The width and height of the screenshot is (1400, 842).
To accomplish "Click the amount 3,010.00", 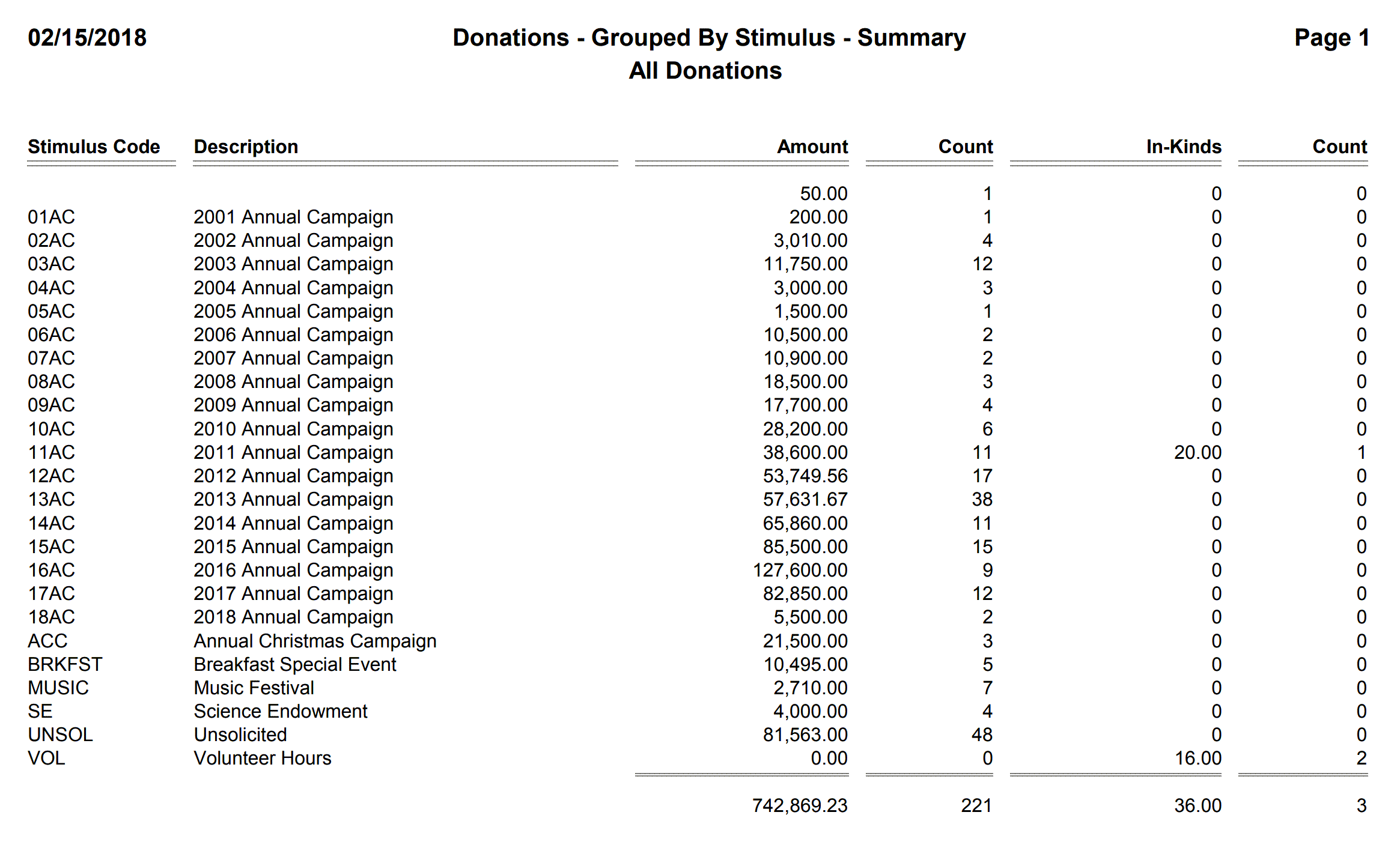I will click(811, 241).
